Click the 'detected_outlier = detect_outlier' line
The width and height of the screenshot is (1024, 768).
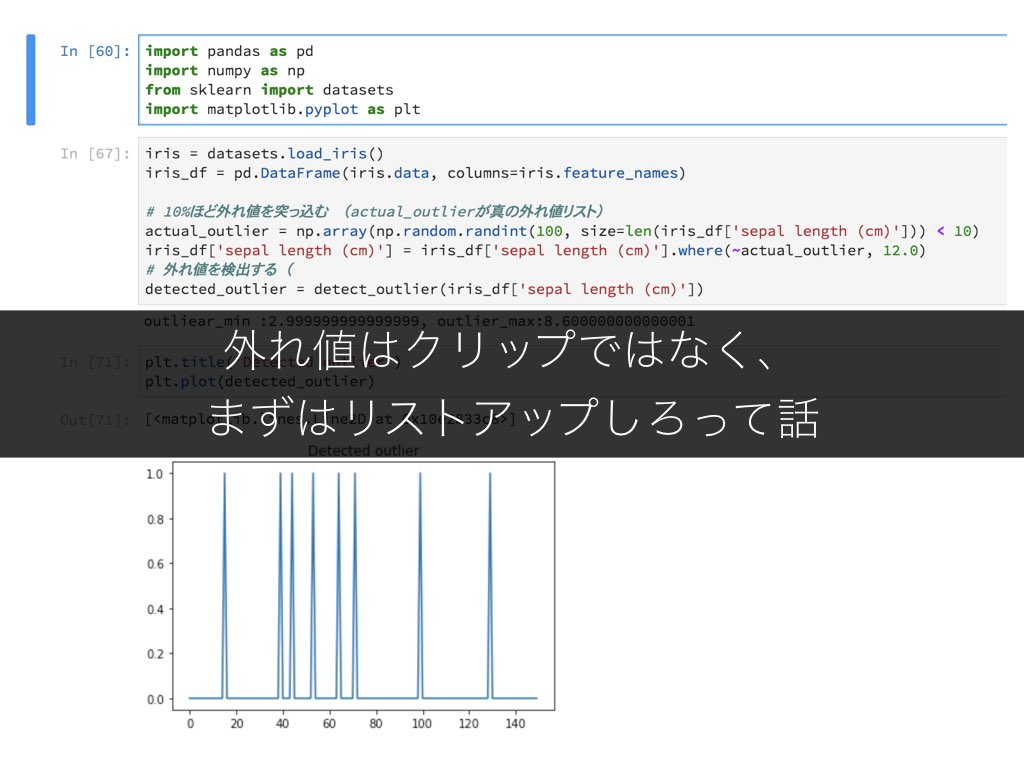click(424, 289)
